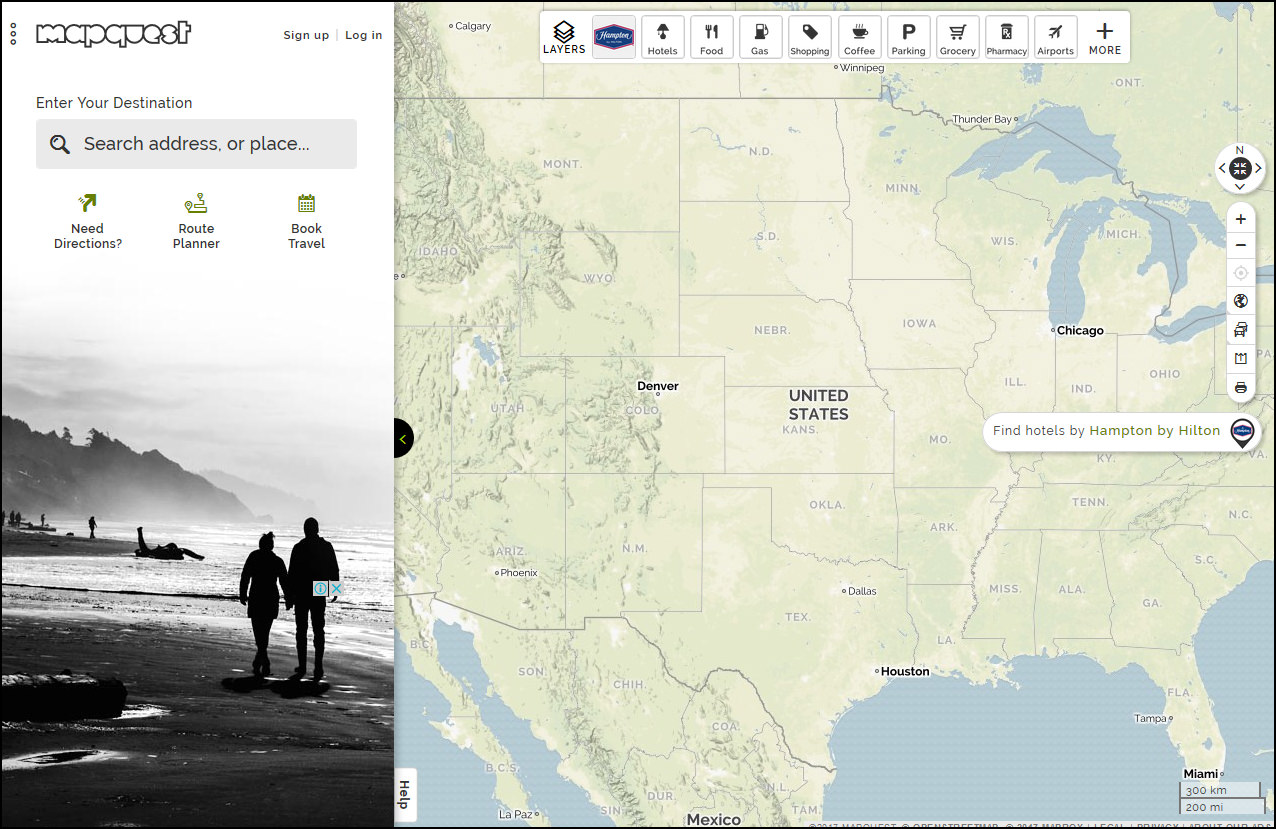The image size is (1276, 829).
Task: Click the Houston city label
Action: pos(905,671)
